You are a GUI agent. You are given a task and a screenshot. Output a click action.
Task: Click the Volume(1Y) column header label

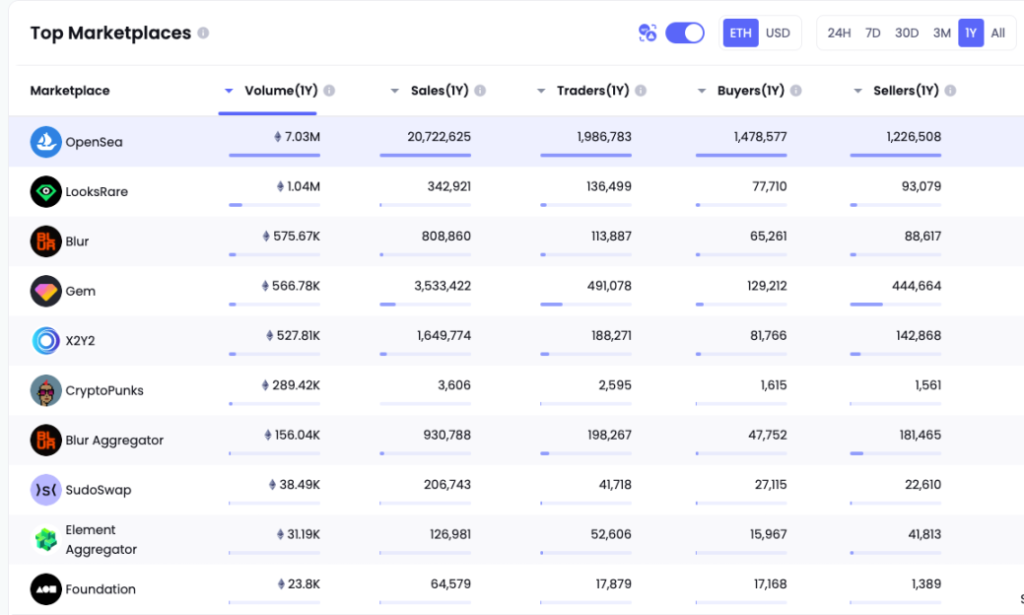[x=281, y=91]
